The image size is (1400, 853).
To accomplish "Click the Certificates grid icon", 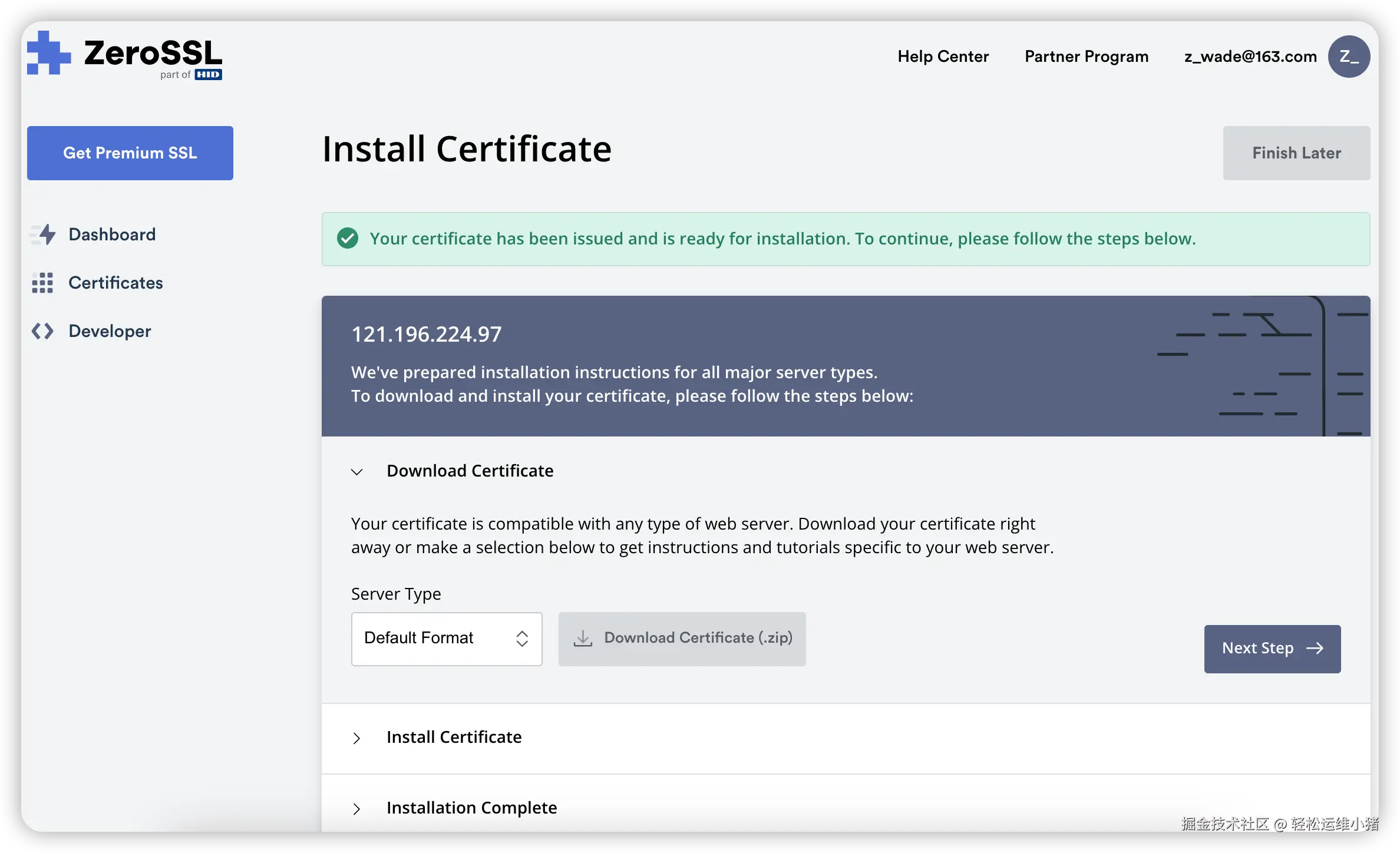I will point(42,283).
